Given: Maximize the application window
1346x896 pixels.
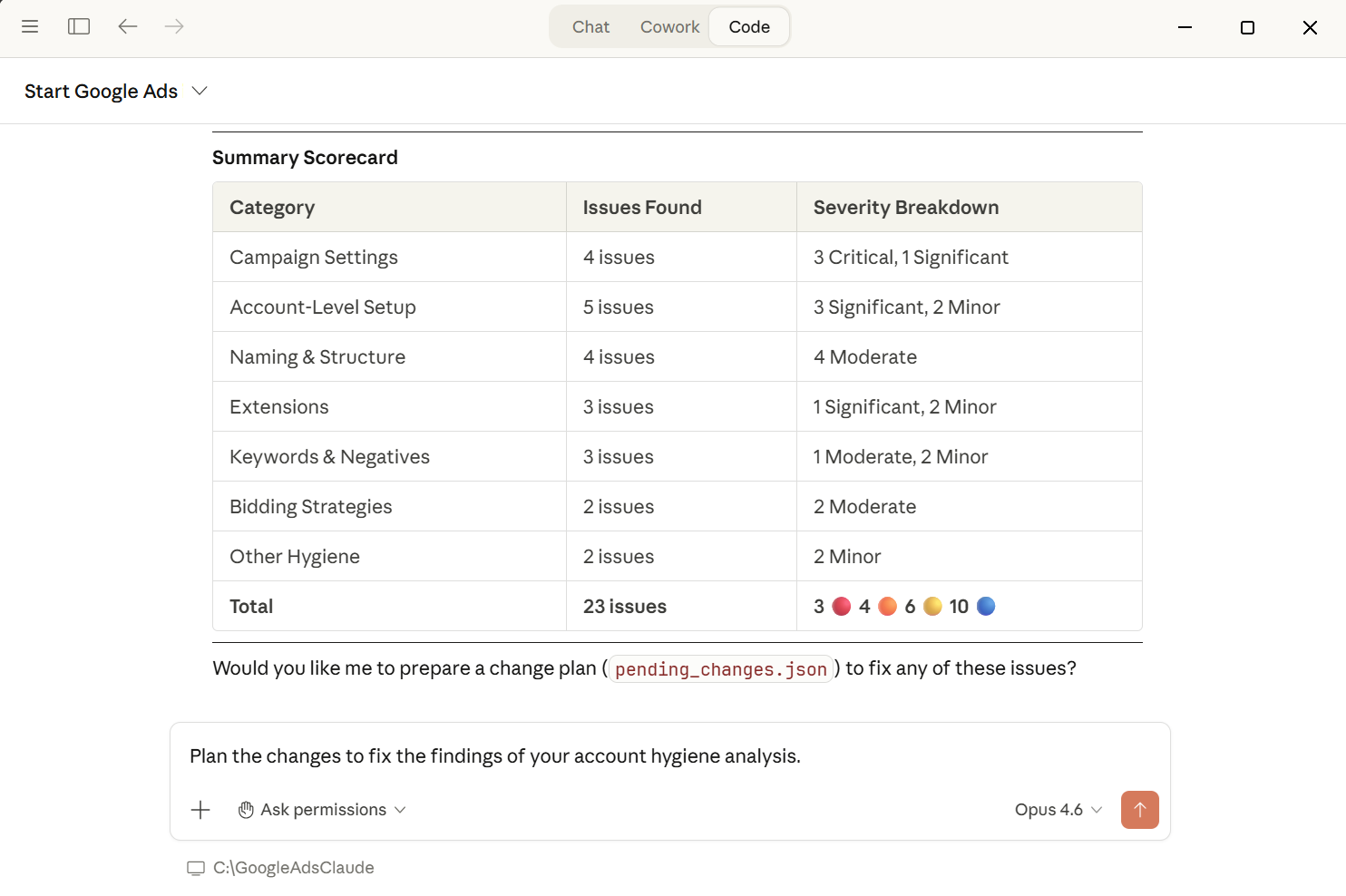Looking at the screenshot, I should [1247, 27].
